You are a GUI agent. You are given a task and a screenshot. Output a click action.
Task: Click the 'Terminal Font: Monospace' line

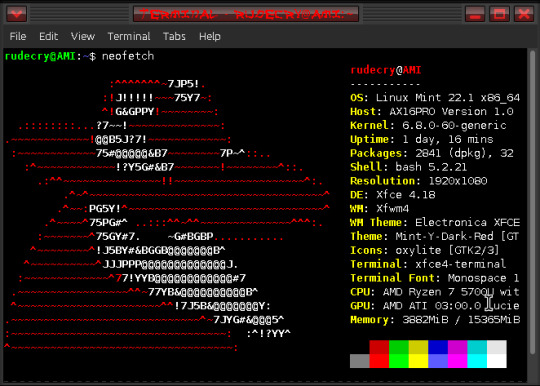pos(435,278)
